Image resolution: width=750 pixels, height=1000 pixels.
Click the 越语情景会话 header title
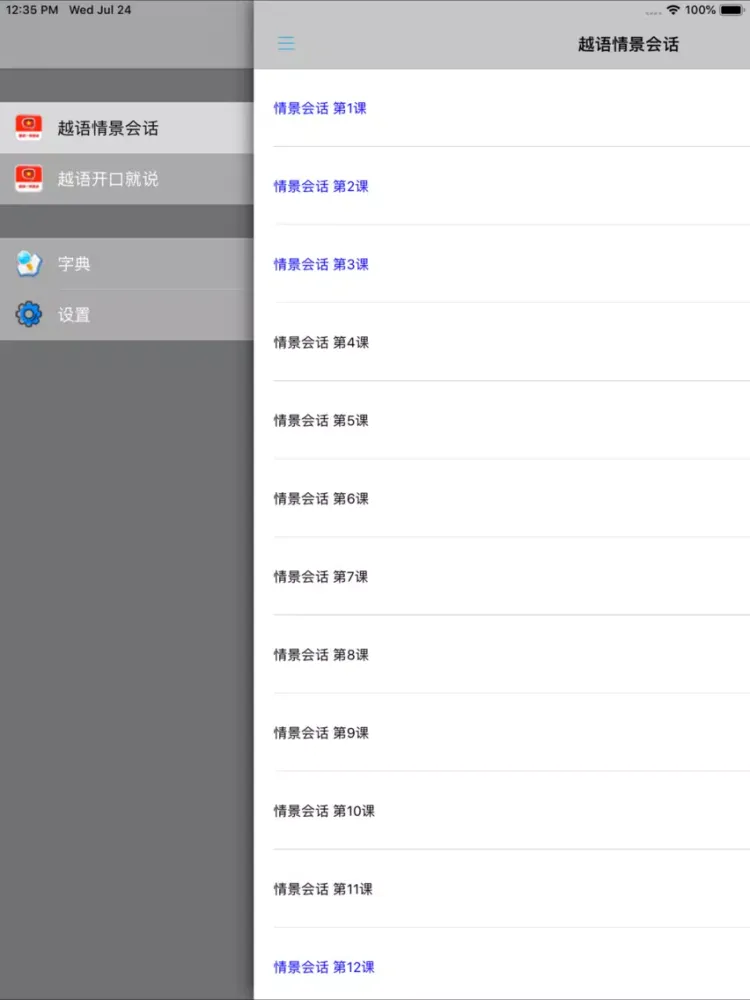click(628, 44)
